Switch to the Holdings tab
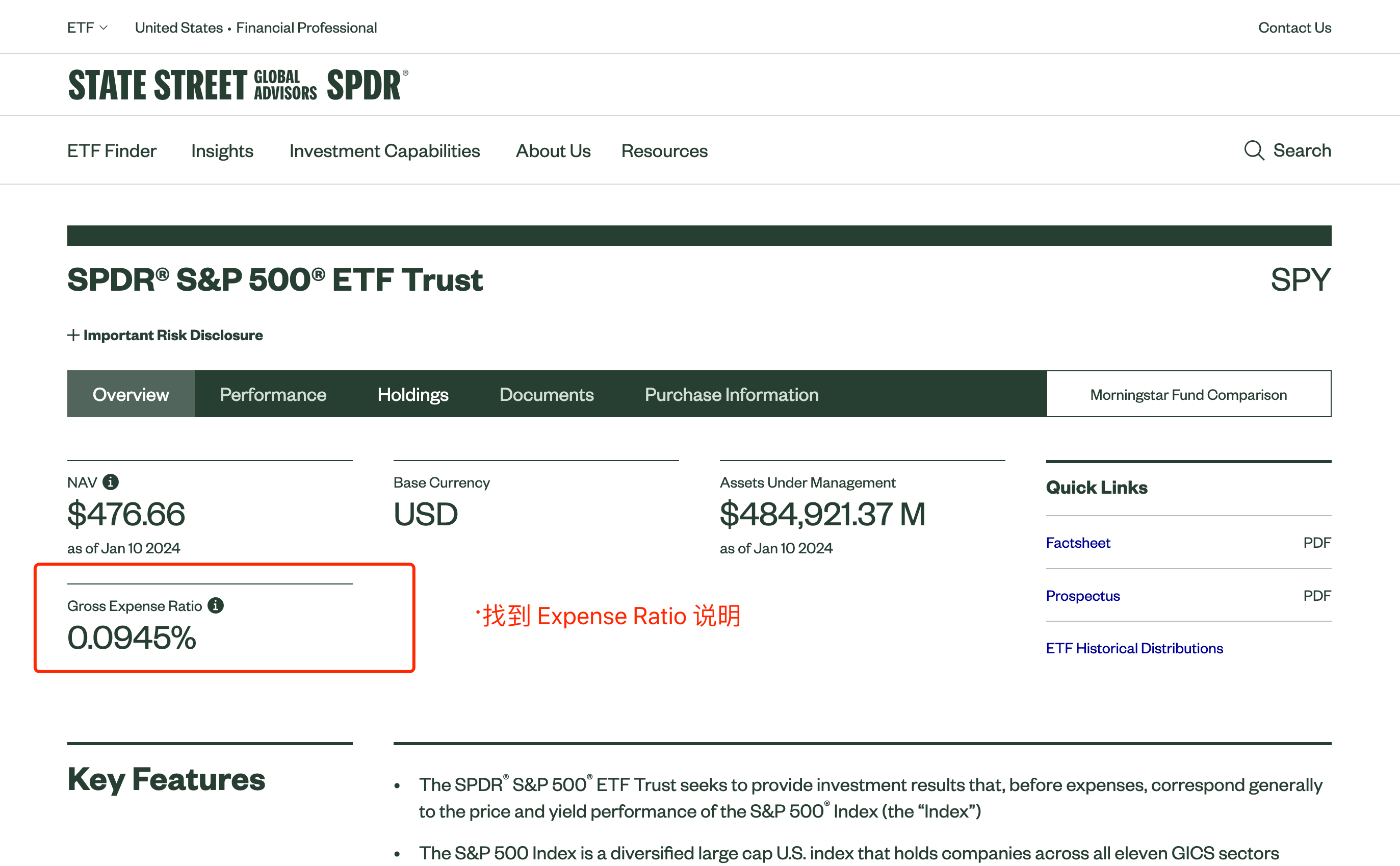The height and width of the screenshot is (866, 1400). click(x=412, y=394)
